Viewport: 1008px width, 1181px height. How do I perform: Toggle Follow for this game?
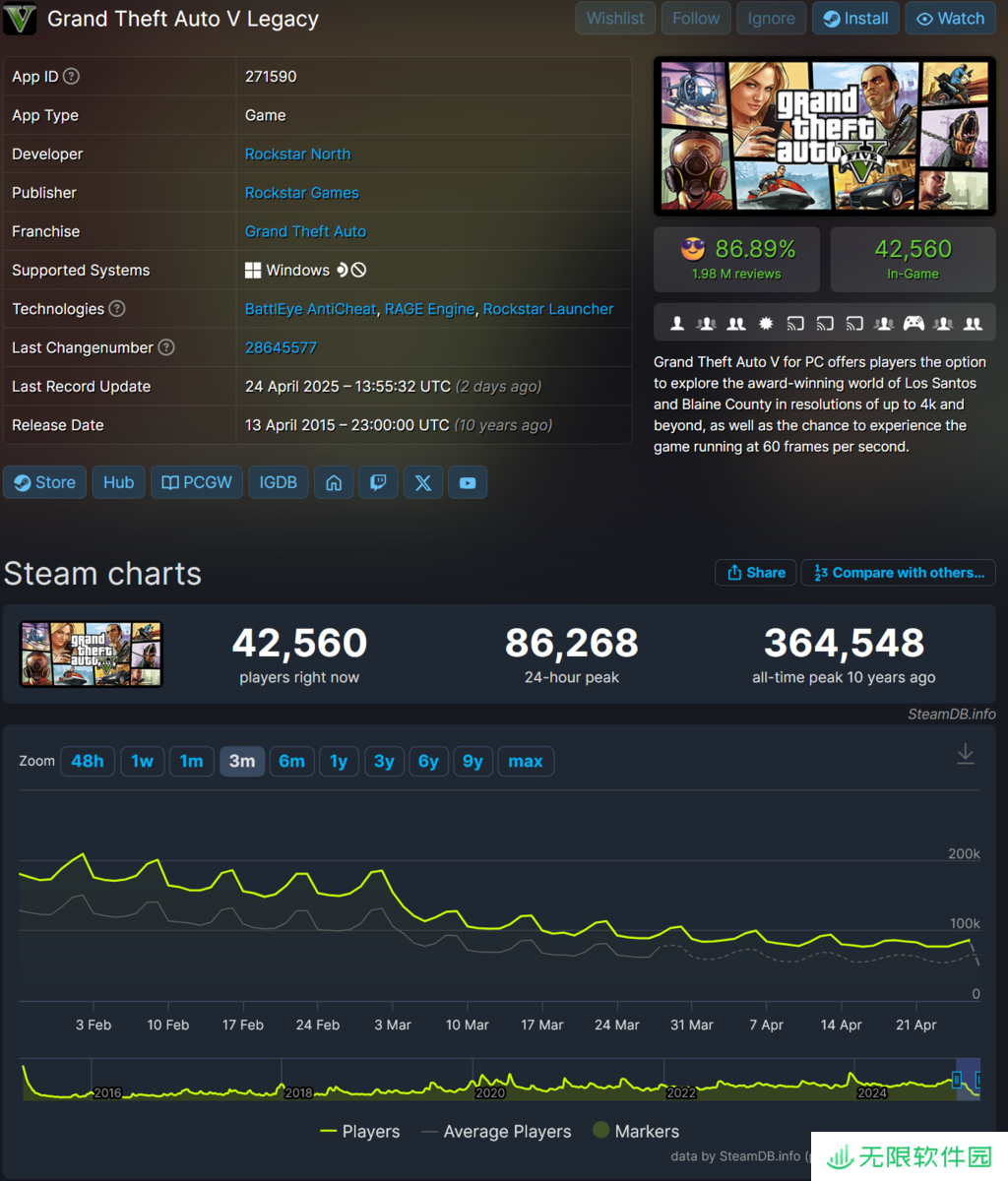click(696, 18)
